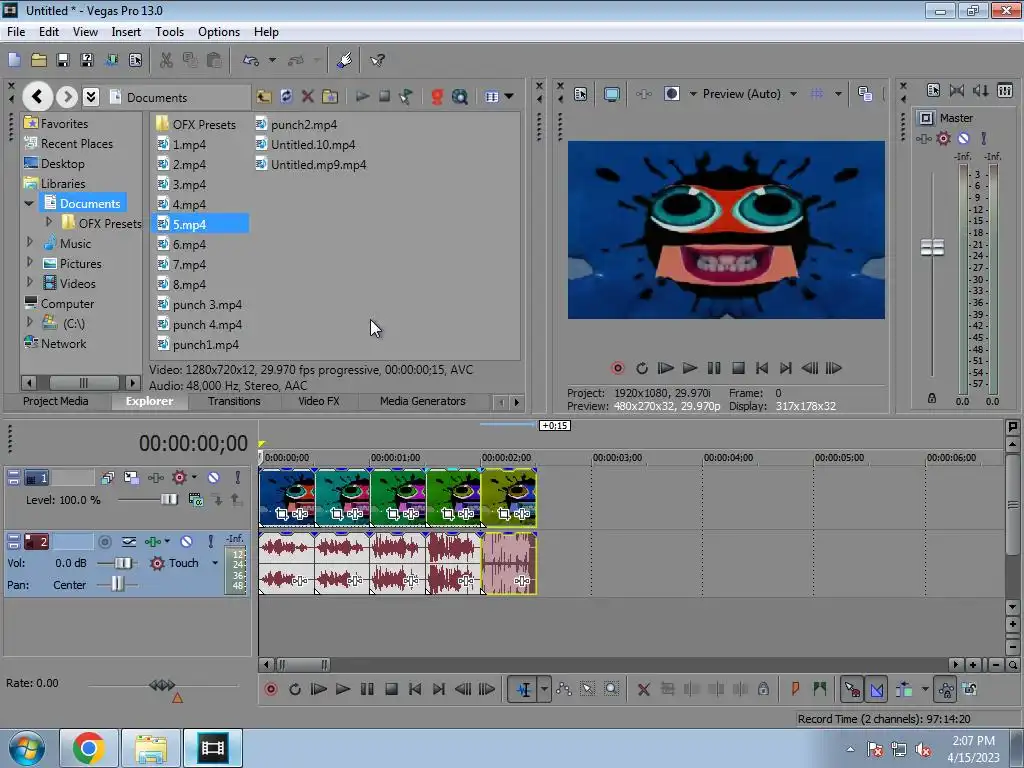This screenshot has height=768, width=1024.
Task: Click the fifth yellow video clip thumbnail
Action: 509,497
